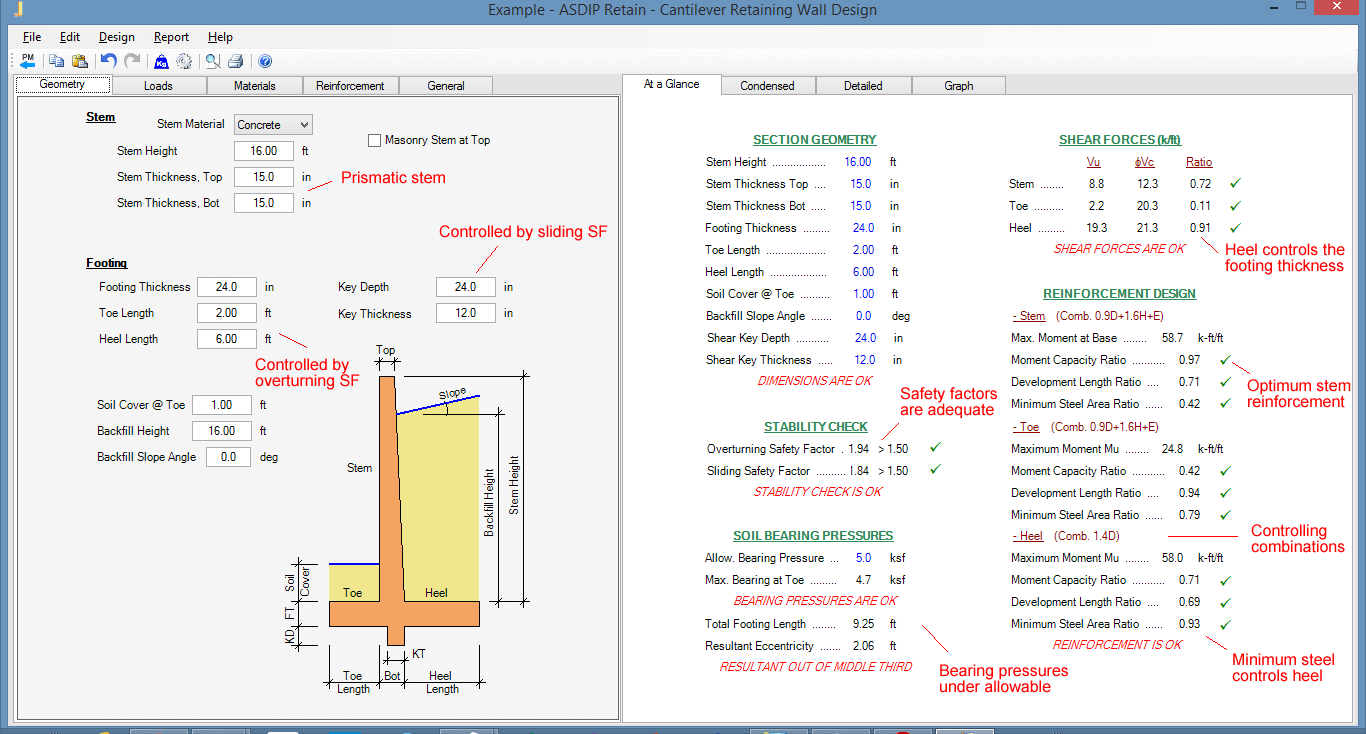Screen dimensions: 1366x734
Task: Click the Toe Length input field
Action: click(x=227, y=313)
